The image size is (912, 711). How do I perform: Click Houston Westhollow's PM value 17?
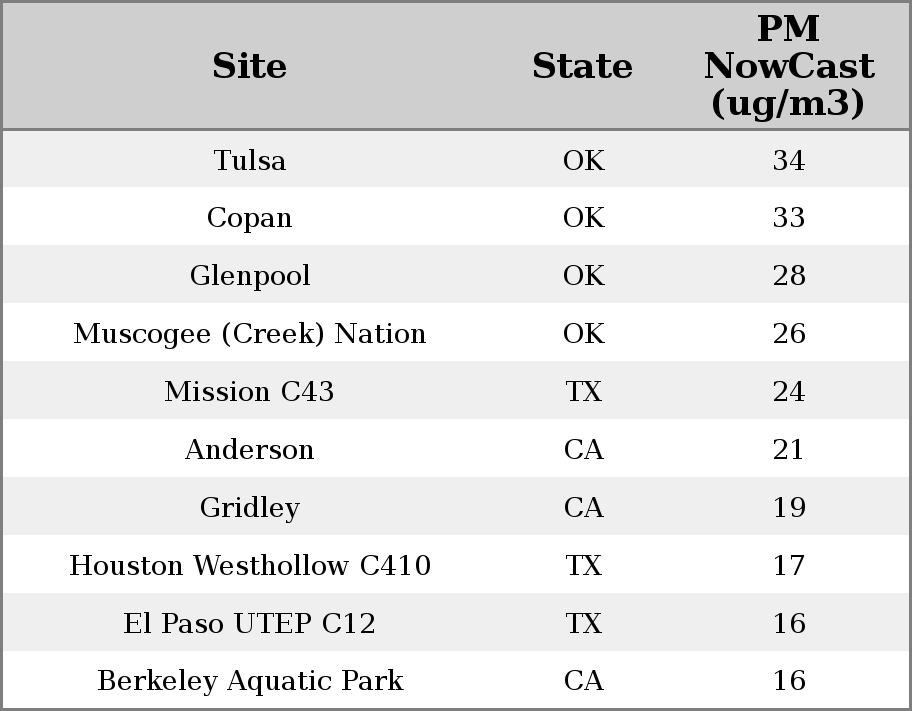coord(788,566)
